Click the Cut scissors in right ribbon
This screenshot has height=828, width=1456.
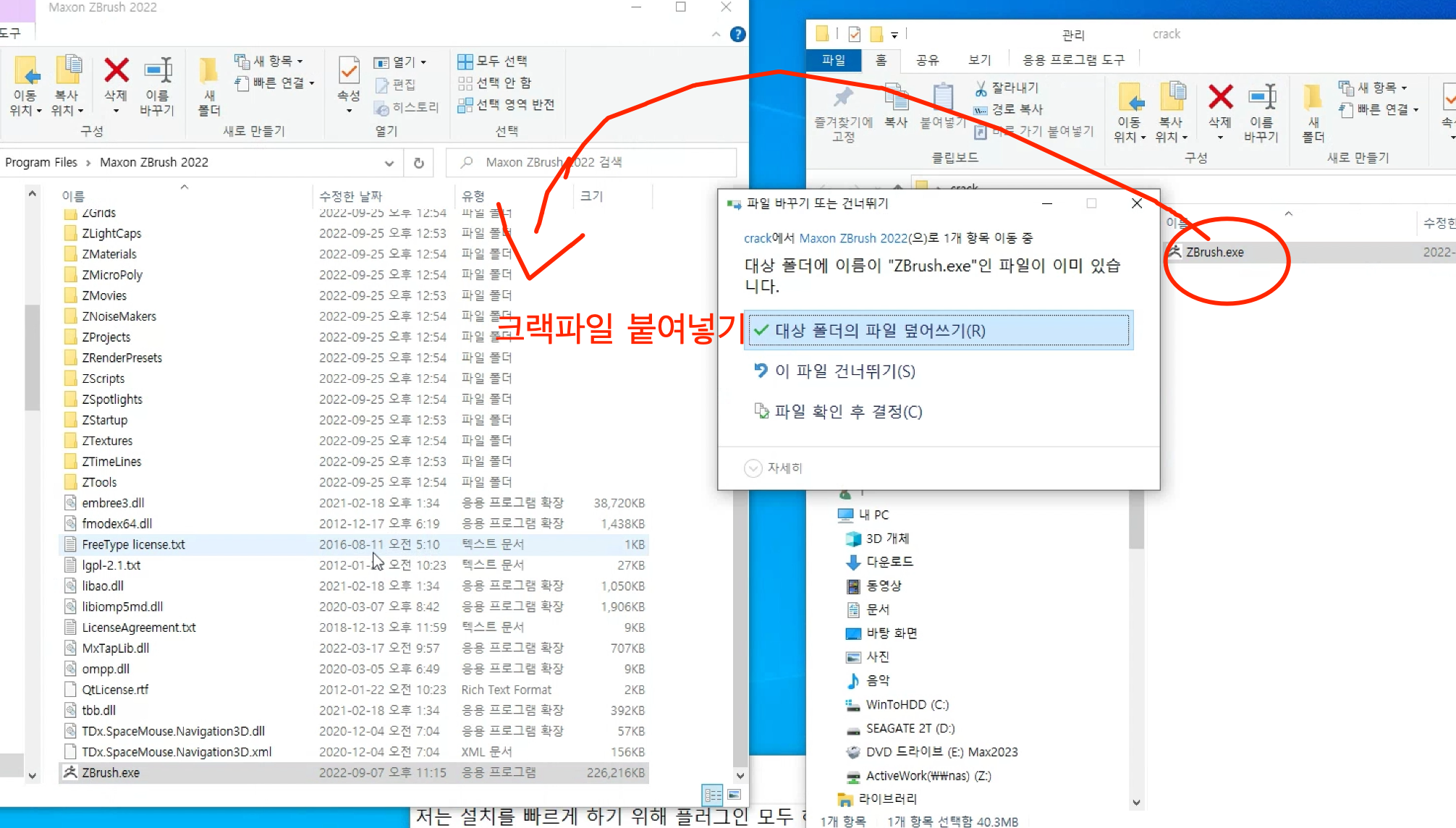[x=981, y=88]
